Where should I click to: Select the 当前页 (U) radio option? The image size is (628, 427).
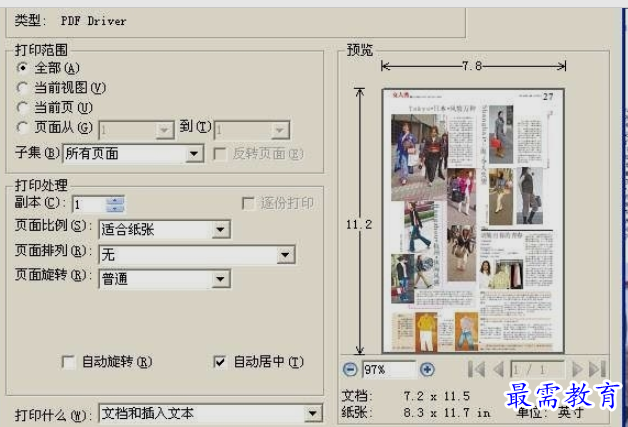(x=22, y=107)
